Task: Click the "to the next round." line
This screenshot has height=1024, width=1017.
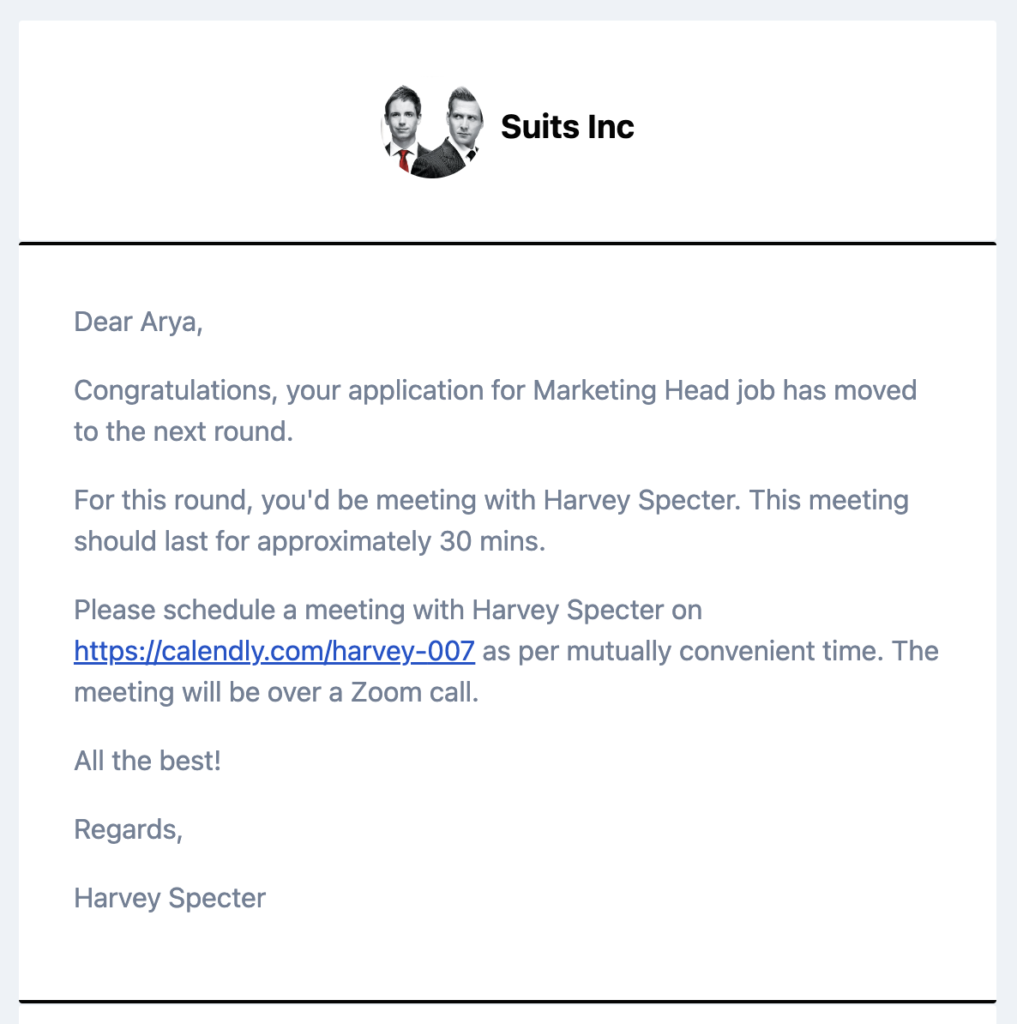Action: pos(184,432)
